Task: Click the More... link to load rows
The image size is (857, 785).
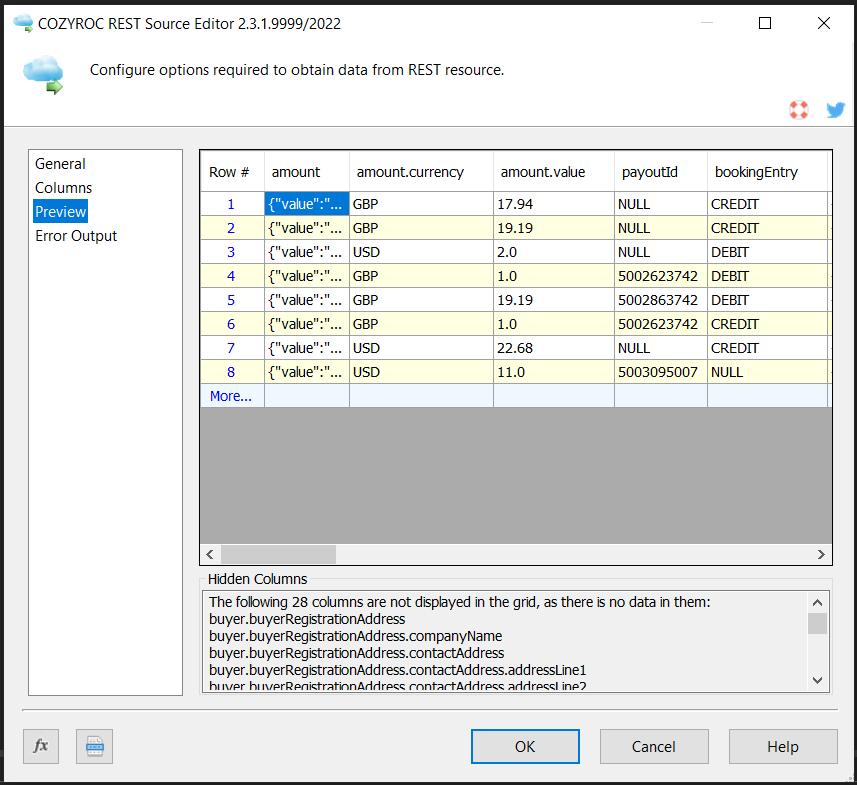Action: [x=231, y=396]
